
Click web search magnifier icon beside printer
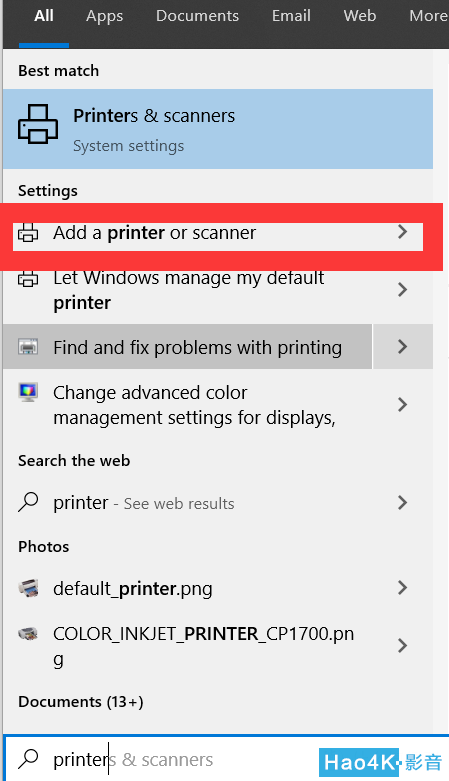click(x=28, y=502)
